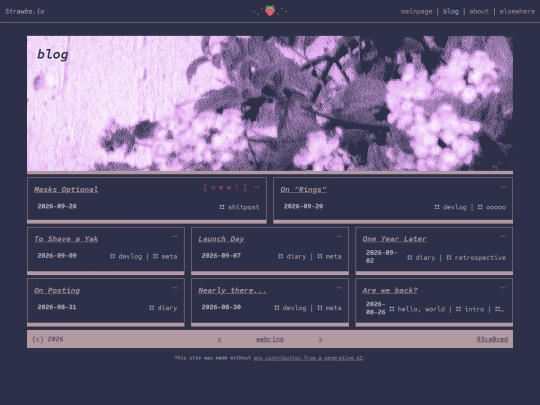Select the devlog tag on On "Rings"

450,207
